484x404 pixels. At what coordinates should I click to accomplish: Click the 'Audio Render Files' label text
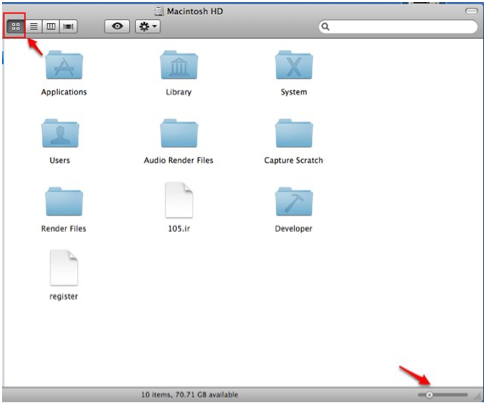coord(178,160)
